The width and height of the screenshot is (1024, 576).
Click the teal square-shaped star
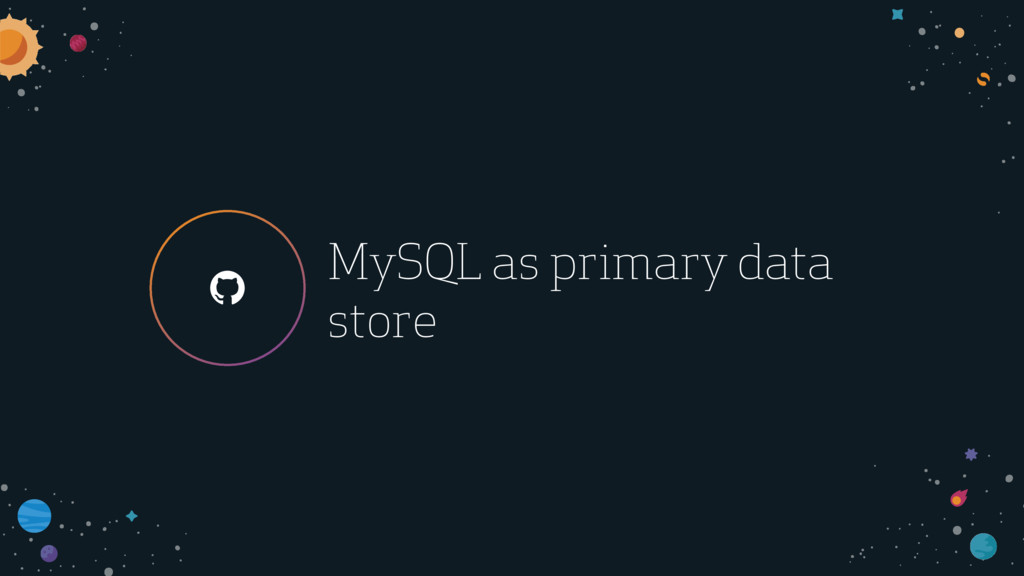click(898, 14)
